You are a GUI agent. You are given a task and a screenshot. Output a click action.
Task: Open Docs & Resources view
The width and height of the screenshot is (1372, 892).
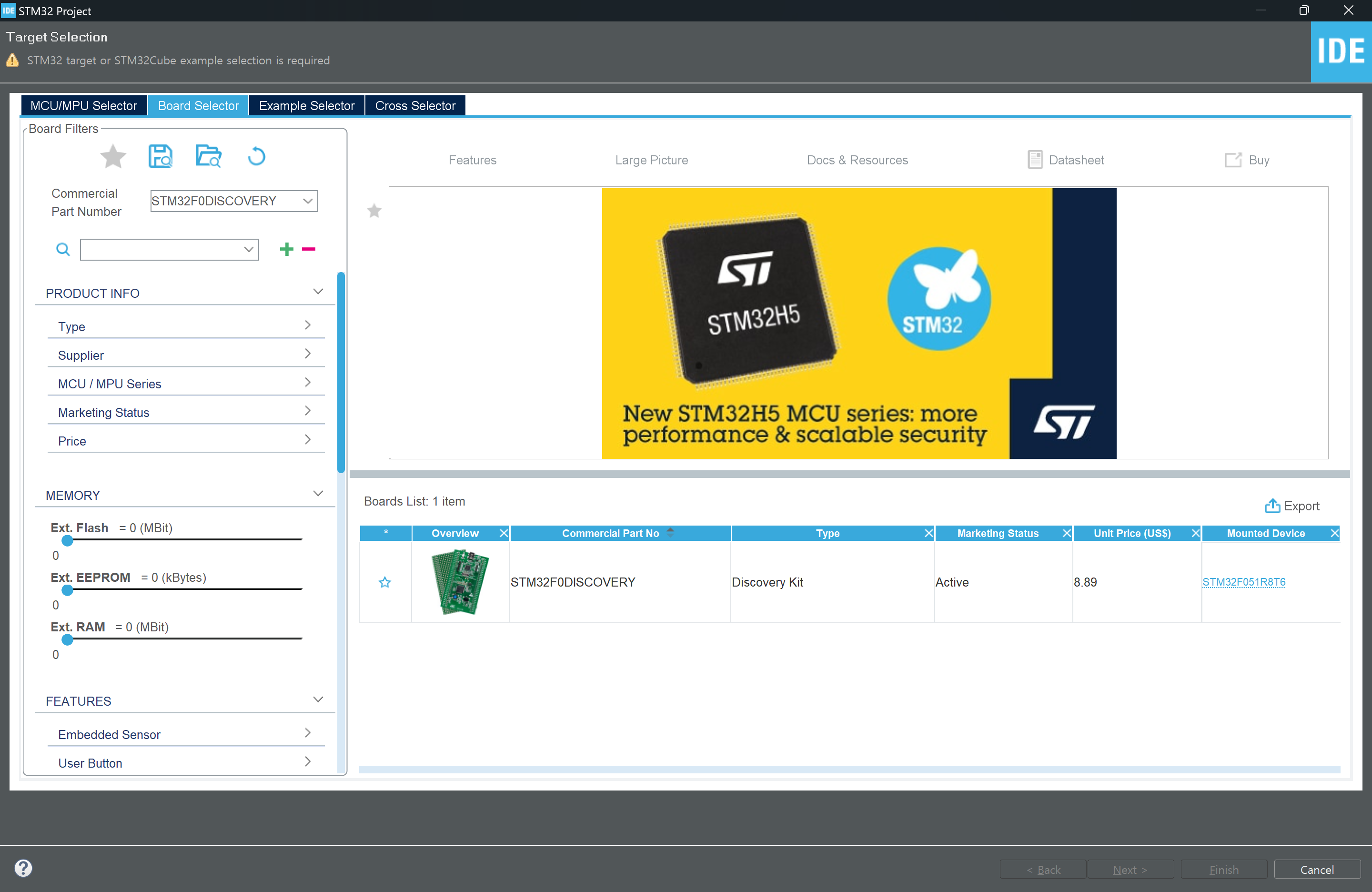pos(857,160)
